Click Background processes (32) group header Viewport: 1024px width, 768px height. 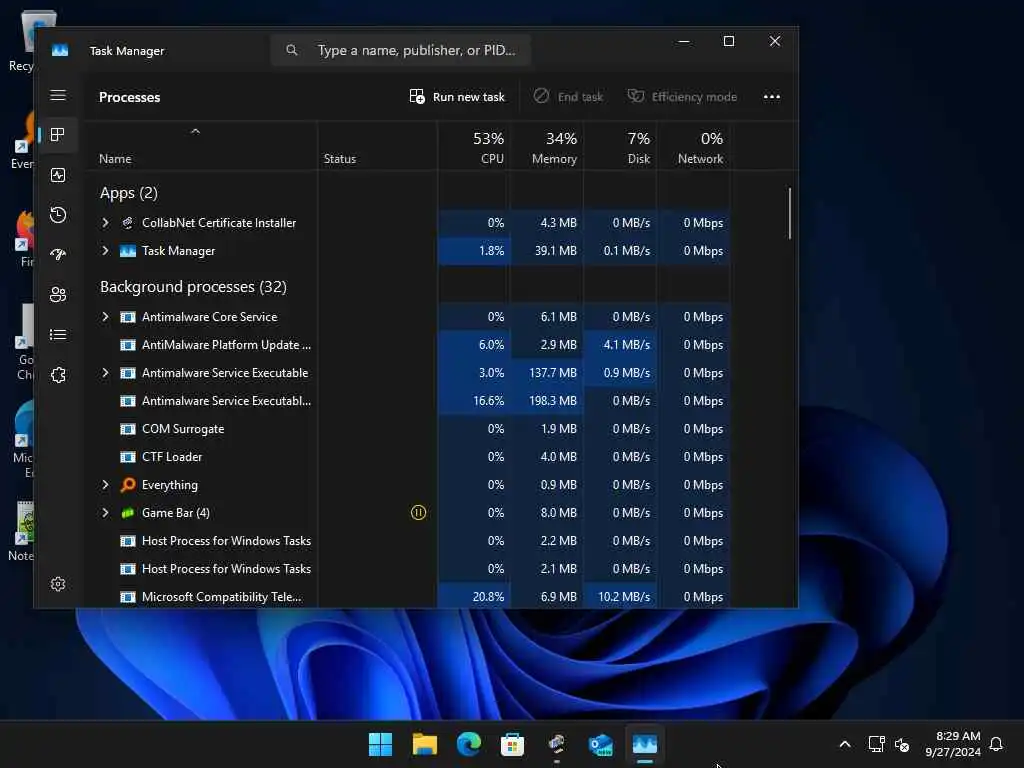(x=193, y=287)
